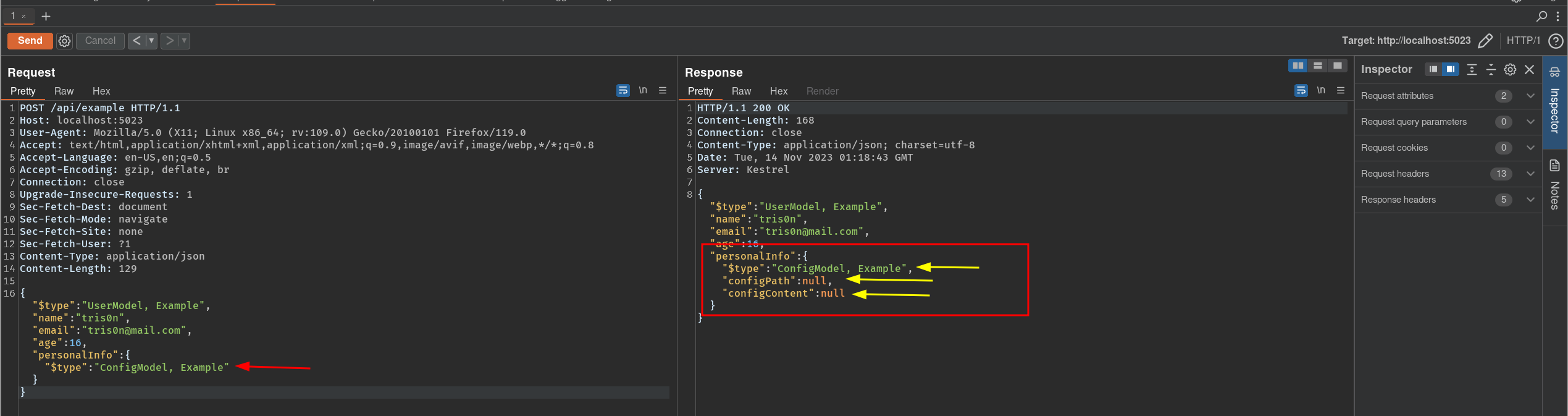Viewport: 1568px width, 416px height.
Task: Open the back history dropdown arrow
Action: coord(151,41)
